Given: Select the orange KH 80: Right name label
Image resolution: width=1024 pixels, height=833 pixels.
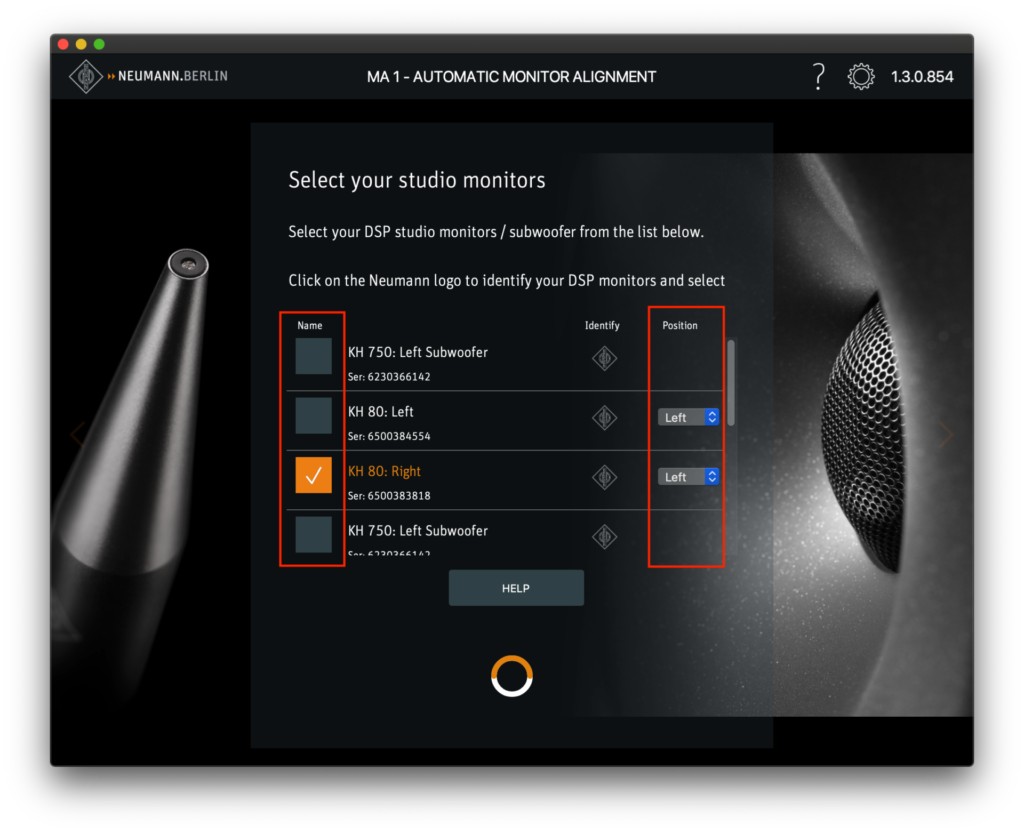Looking at the screenshot, I should pos(385,471).
